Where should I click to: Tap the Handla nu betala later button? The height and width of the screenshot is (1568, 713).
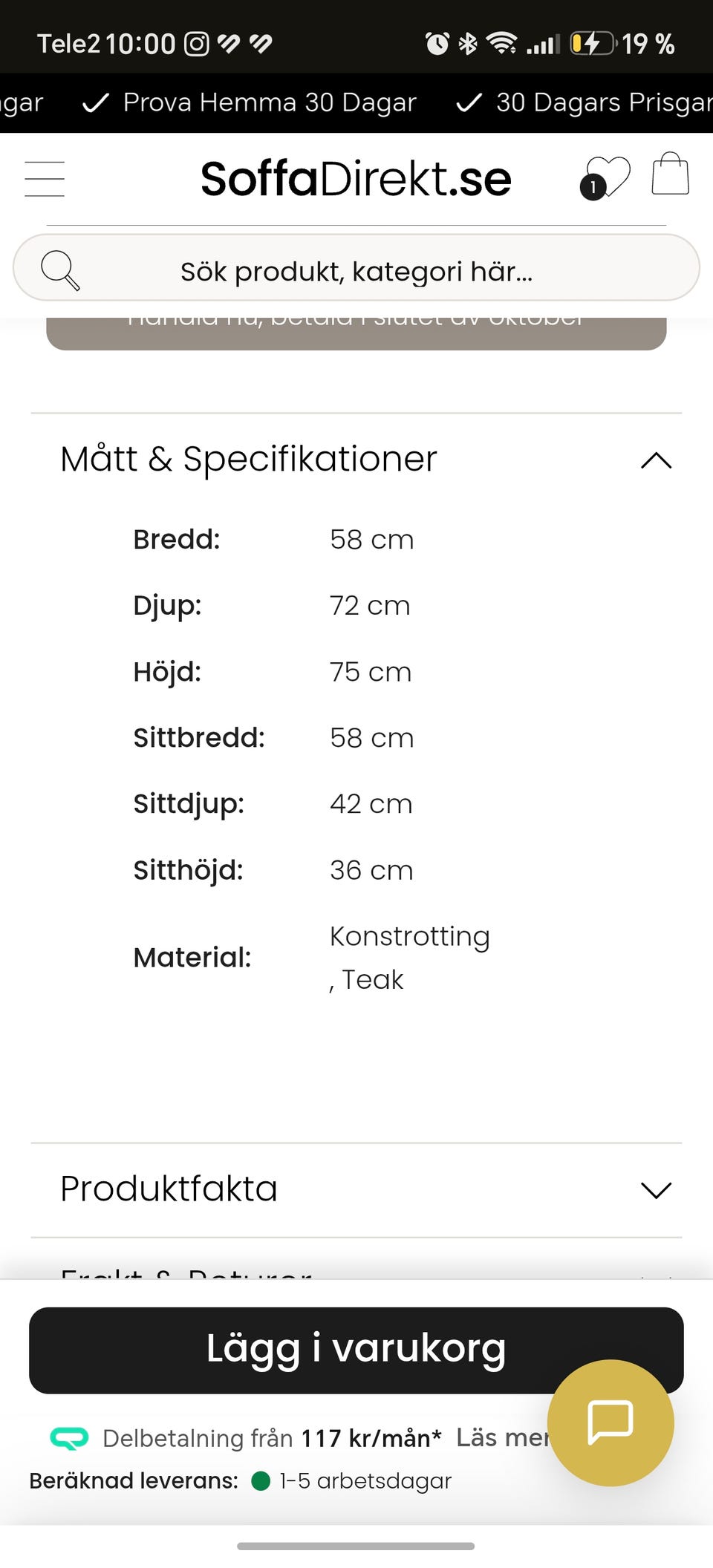pos(356,333)
